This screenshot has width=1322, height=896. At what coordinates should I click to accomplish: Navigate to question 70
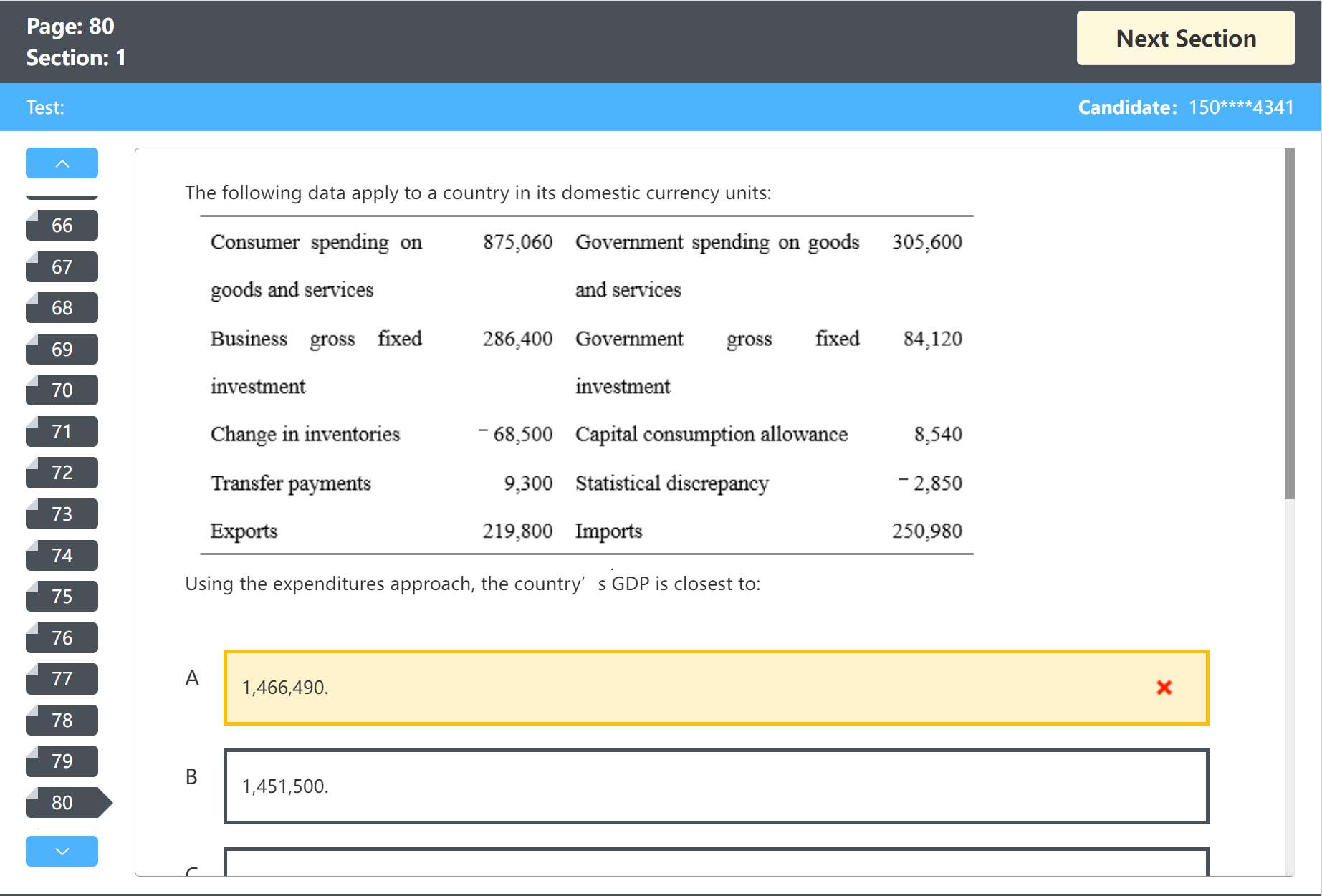(62, 390)
